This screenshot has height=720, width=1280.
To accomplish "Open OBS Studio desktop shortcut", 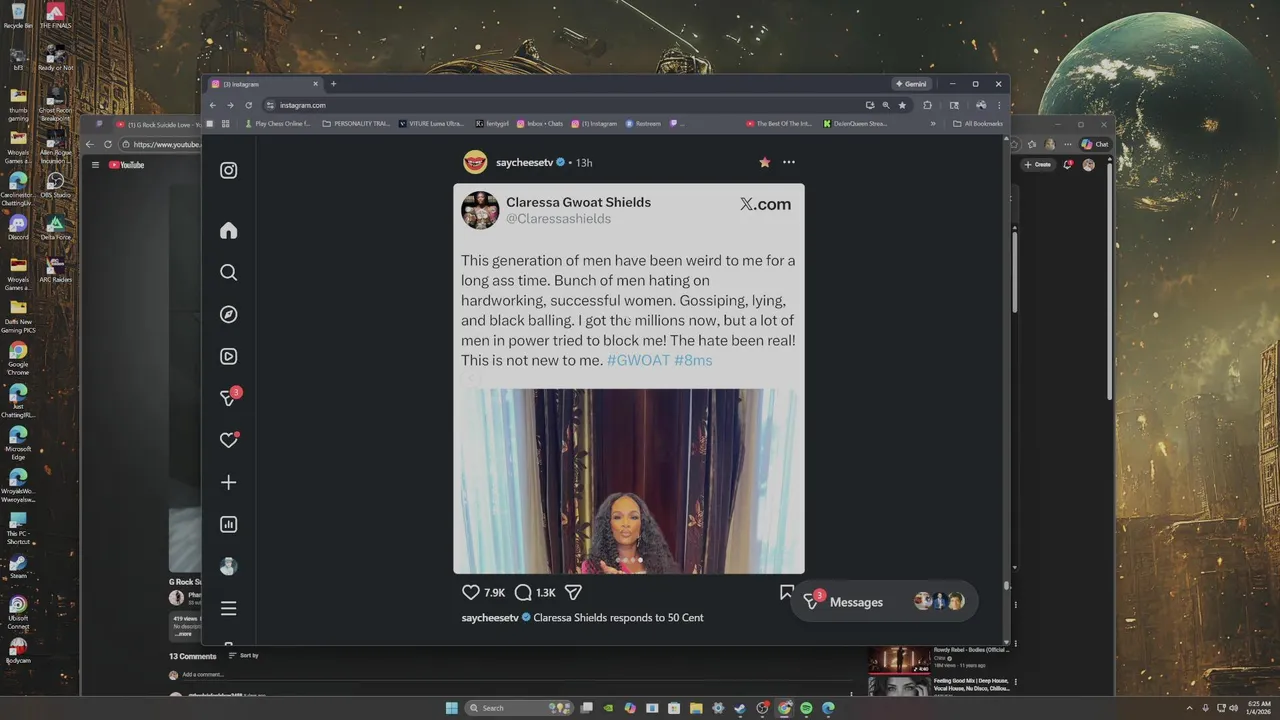I will point(56,185).
